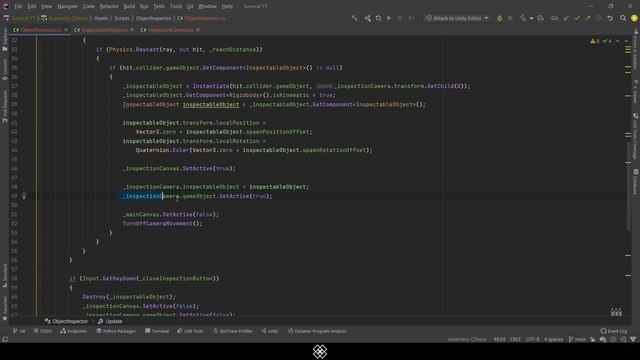Click the 49:24 cursor position status entry
This screenshot has height=360, width=640.
[499, 340]
